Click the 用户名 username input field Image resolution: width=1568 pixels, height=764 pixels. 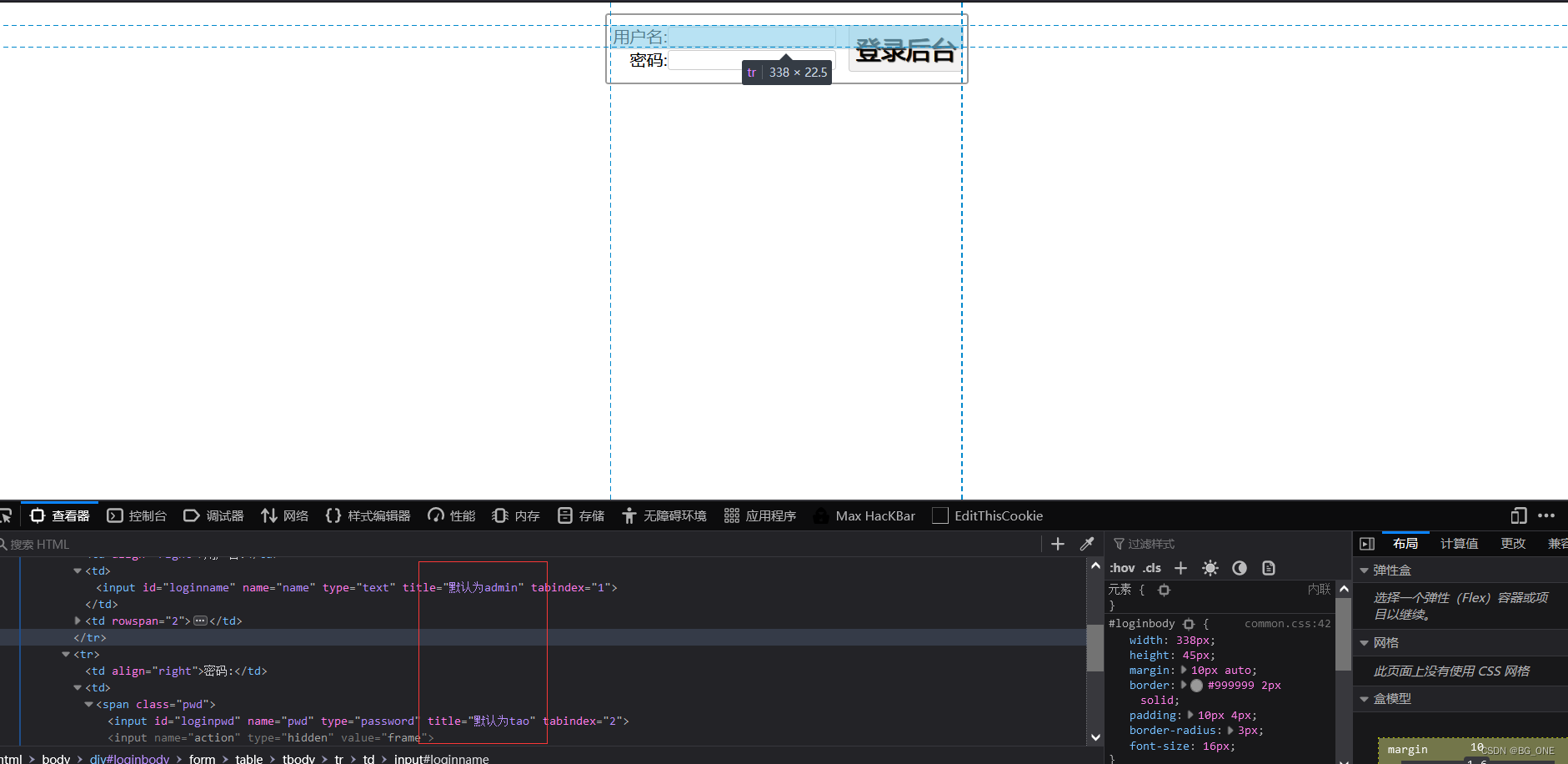[x=752, y=37]
